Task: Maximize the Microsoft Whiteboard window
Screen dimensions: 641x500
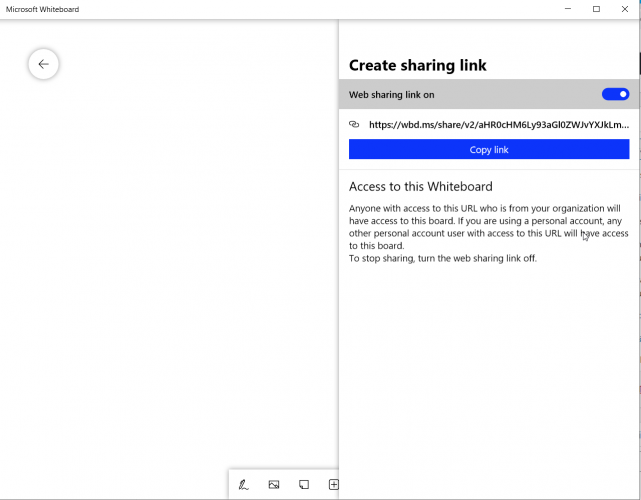Action: point(596,9)
